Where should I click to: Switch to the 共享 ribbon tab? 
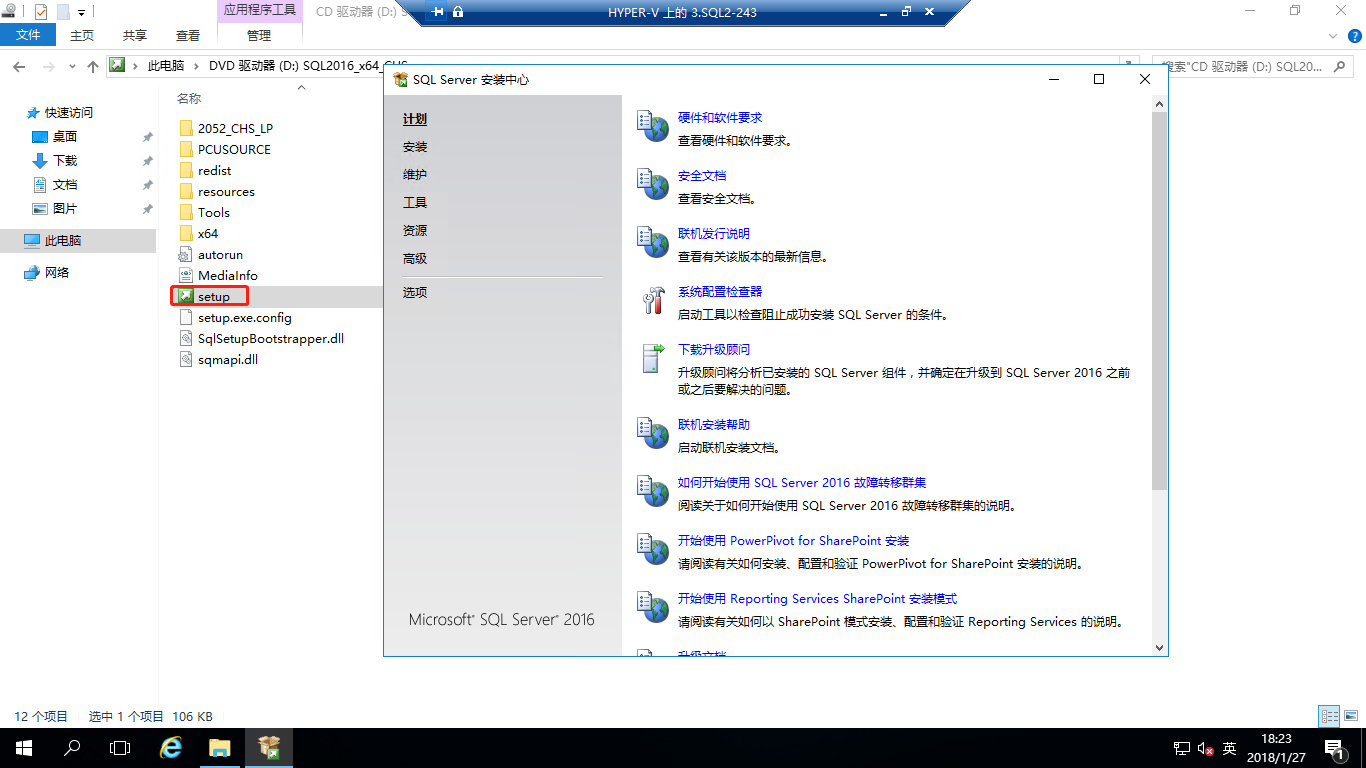point(135,35)
